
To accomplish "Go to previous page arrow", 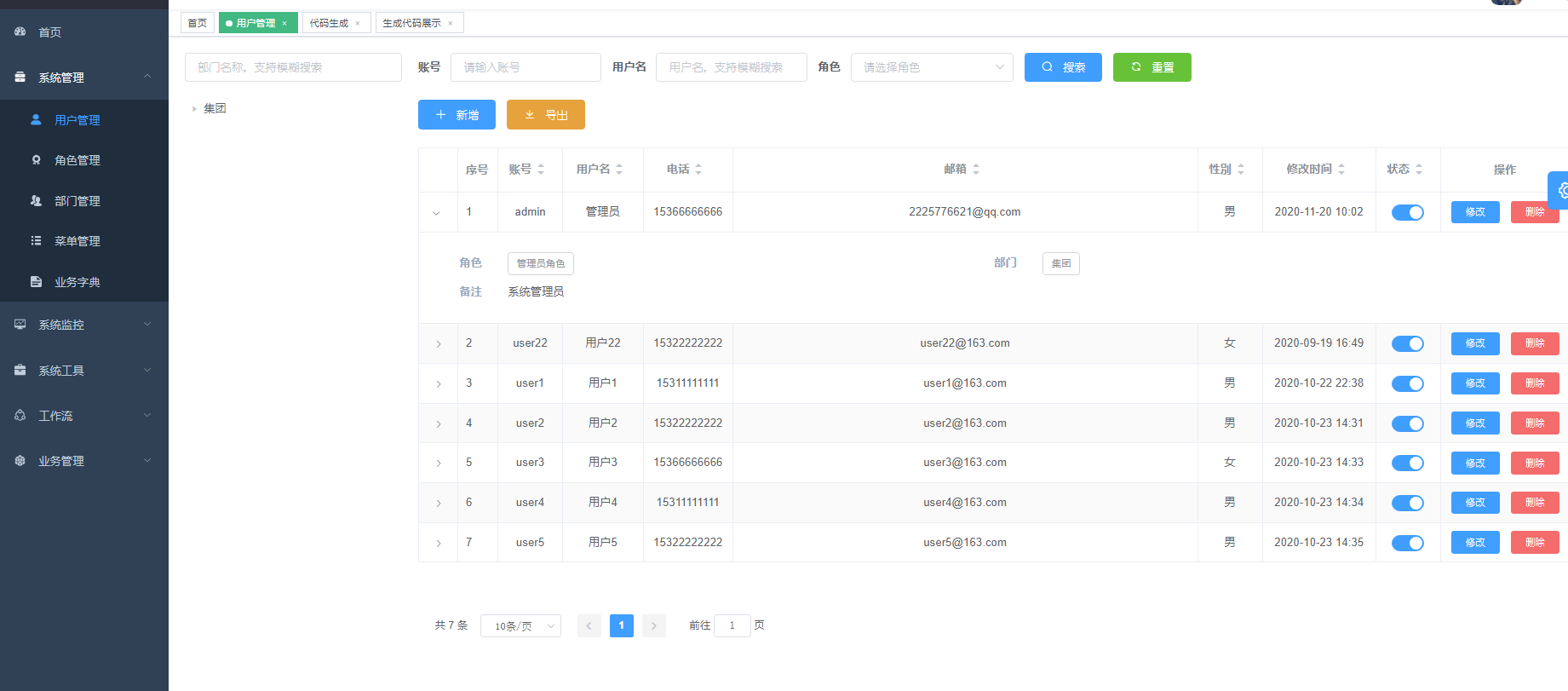I will pyautogui.click(x=589, y=625).
